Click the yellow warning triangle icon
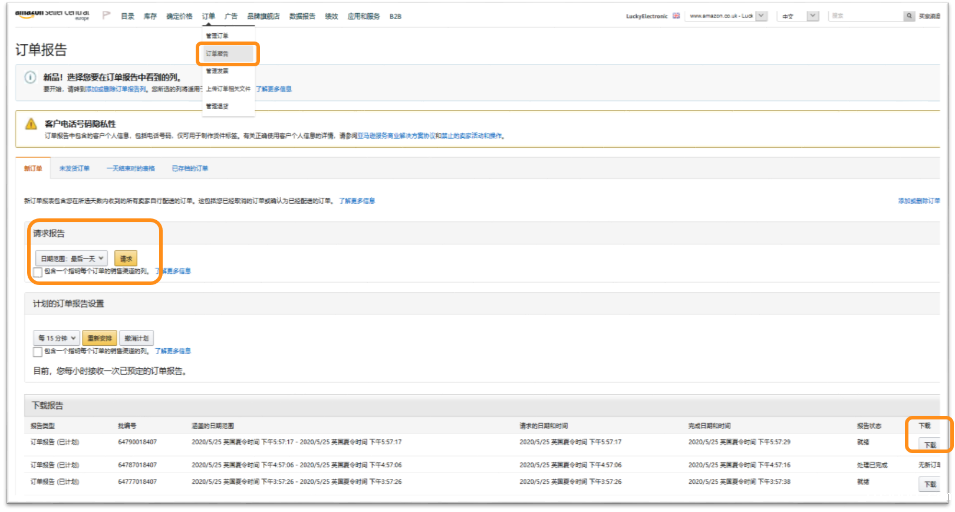This screenshot has width=955, height=512. (x=30, y=126)
